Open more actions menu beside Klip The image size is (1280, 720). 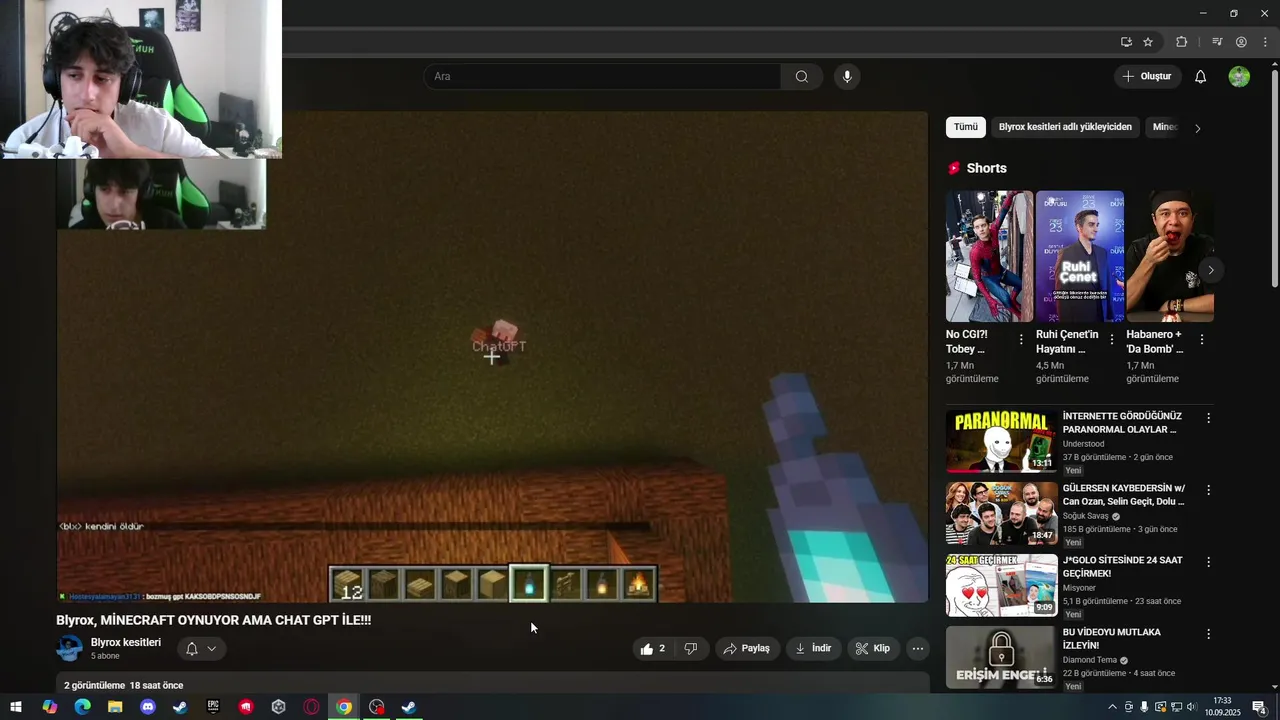tap(917, 649)
